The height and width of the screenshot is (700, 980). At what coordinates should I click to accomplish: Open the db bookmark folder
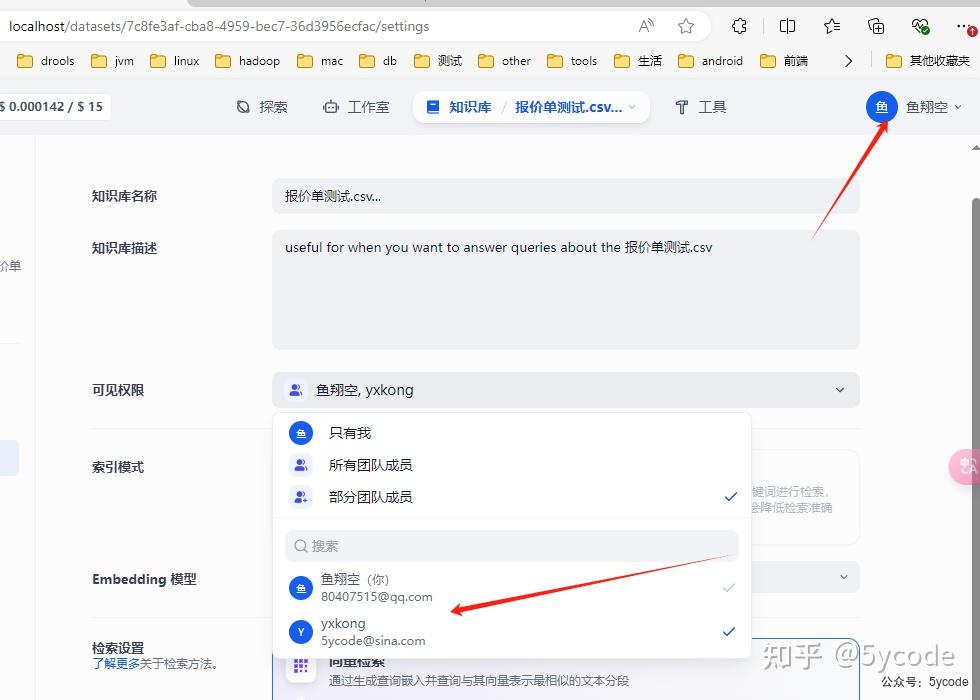click(x=378, y=61)
